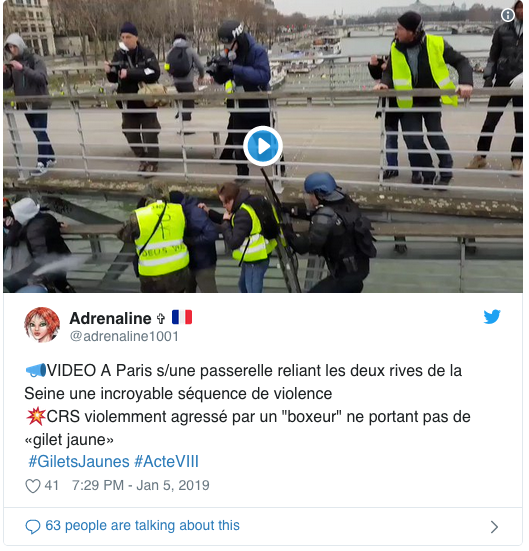Open the #GiletsJaunes hashtag
The width and height of the screenshot is (529, 551).
(x=79, y=461)
